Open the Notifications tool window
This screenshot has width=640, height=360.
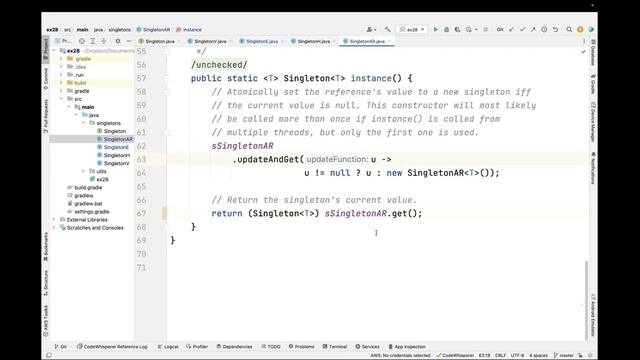point(593,168)
